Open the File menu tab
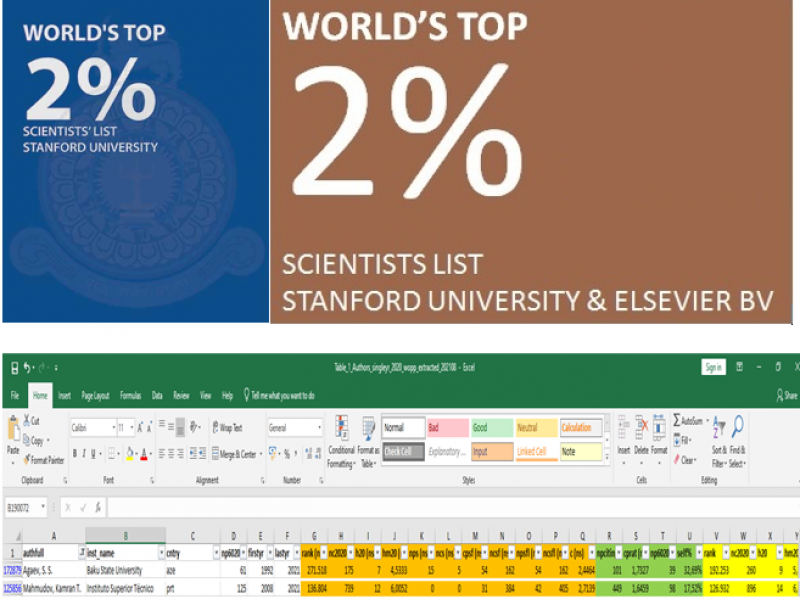Viewport: 800px width, 599px height. [x=15, y=395]
